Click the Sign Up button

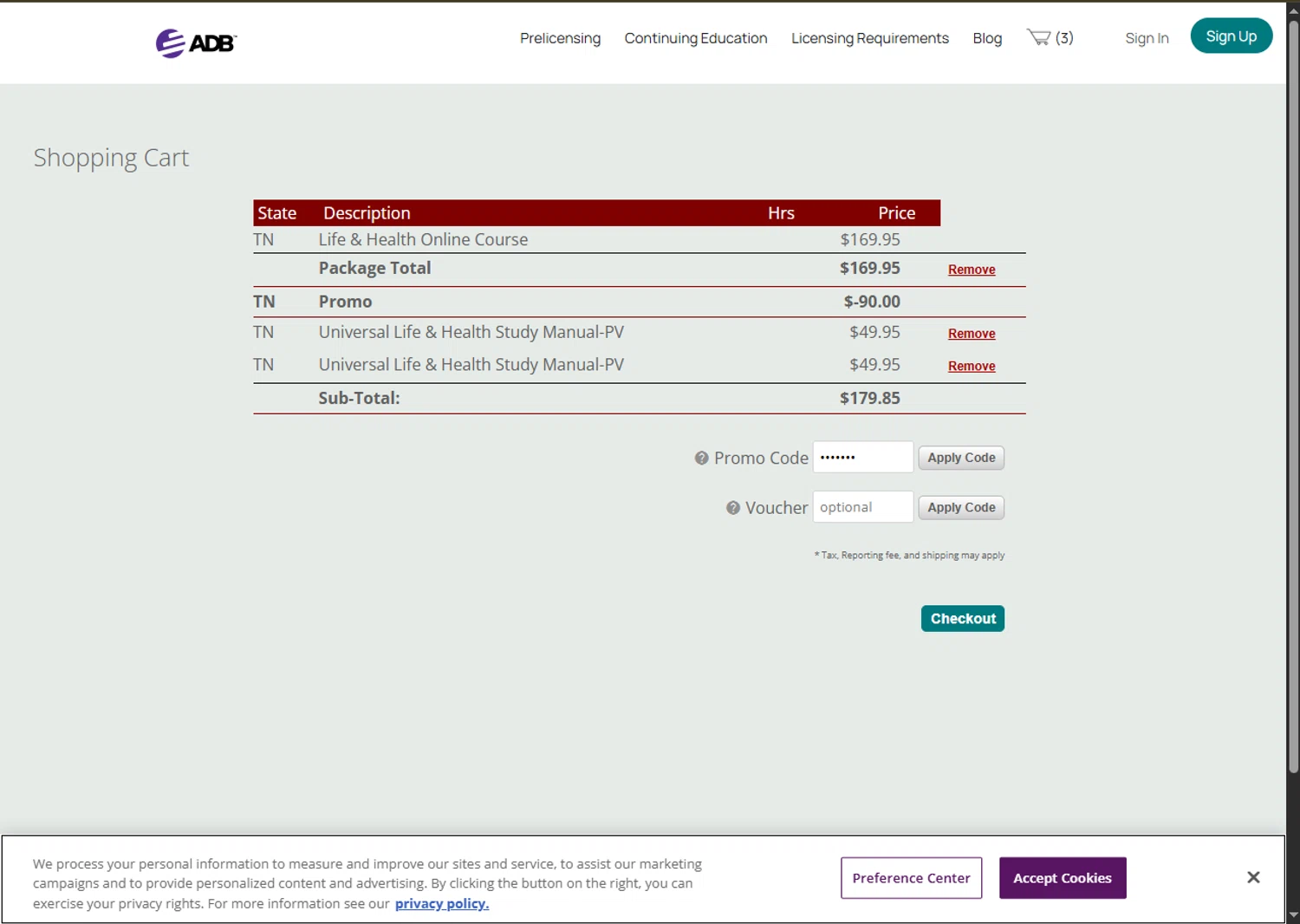(x=1231, y=36)
